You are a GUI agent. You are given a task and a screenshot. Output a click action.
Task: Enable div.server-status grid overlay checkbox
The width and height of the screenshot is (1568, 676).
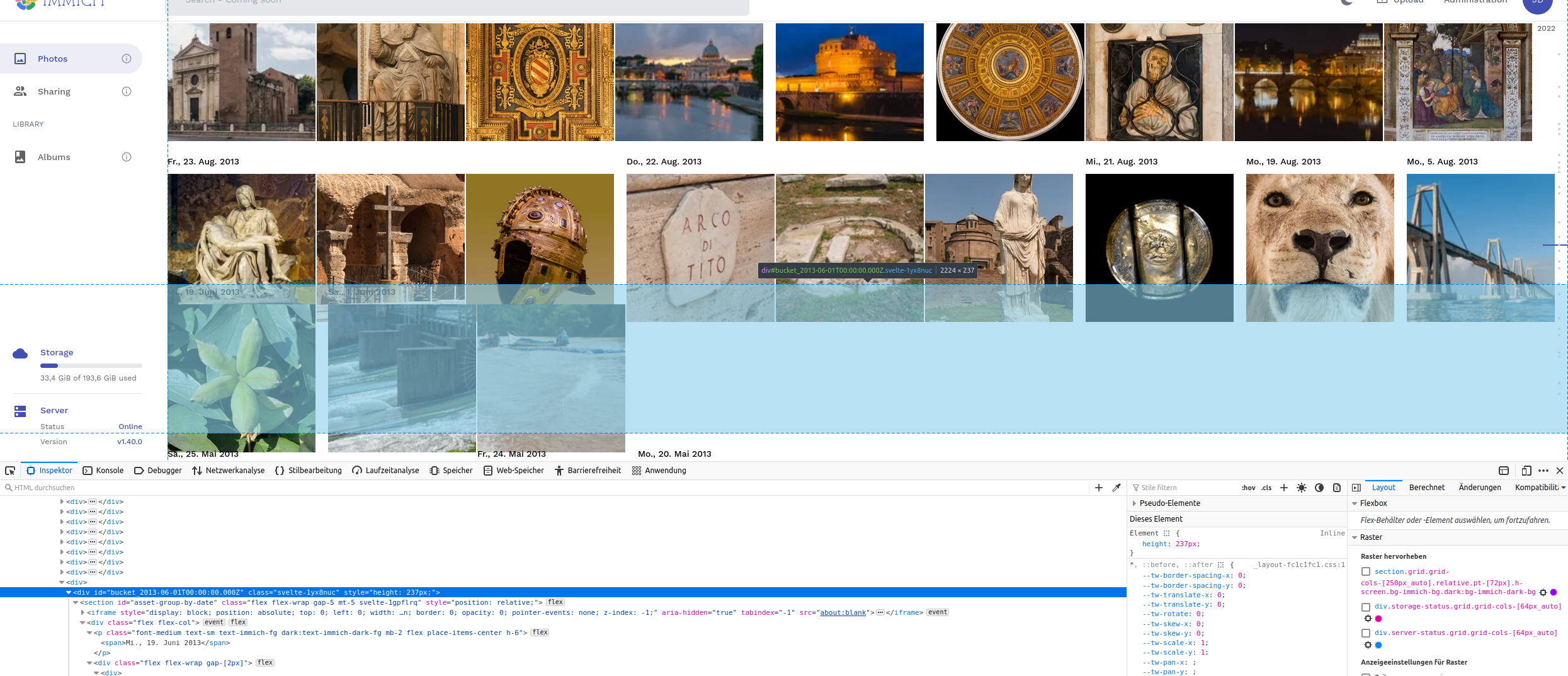pos(1366,633)
